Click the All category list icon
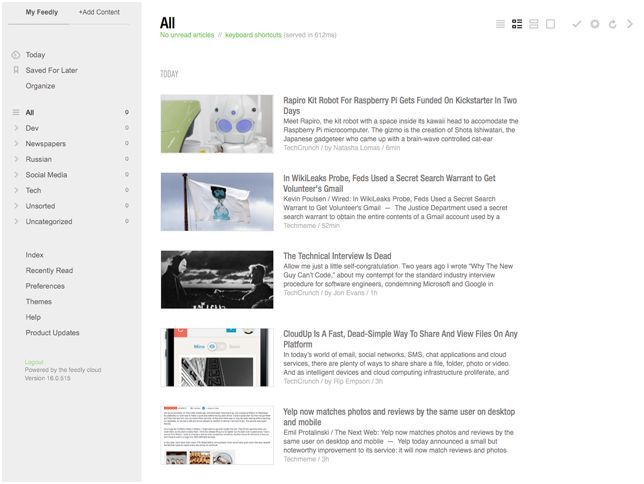This screenshot has height=484, width=644. [16, 113]
